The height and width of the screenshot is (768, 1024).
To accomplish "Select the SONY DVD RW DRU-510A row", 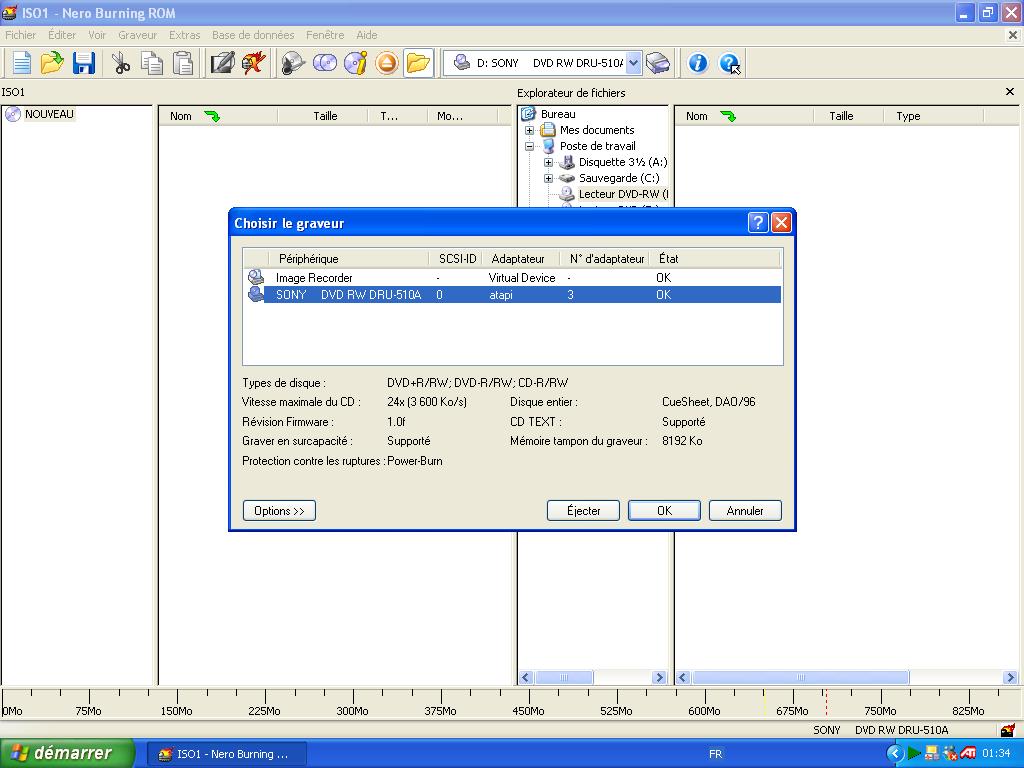I will pos(513,295).
